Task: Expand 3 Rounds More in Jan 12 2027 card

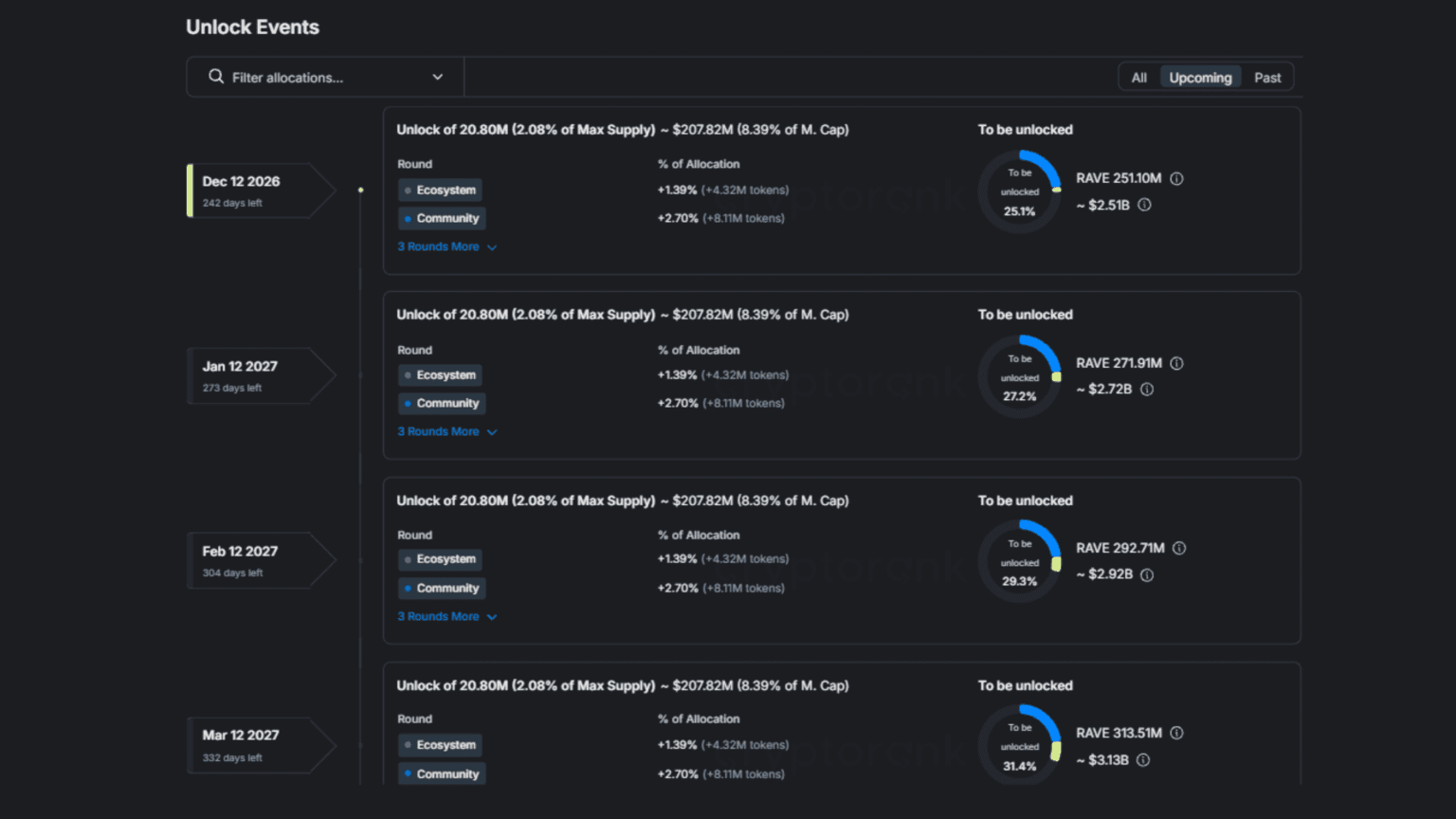Action: [446, 431]
